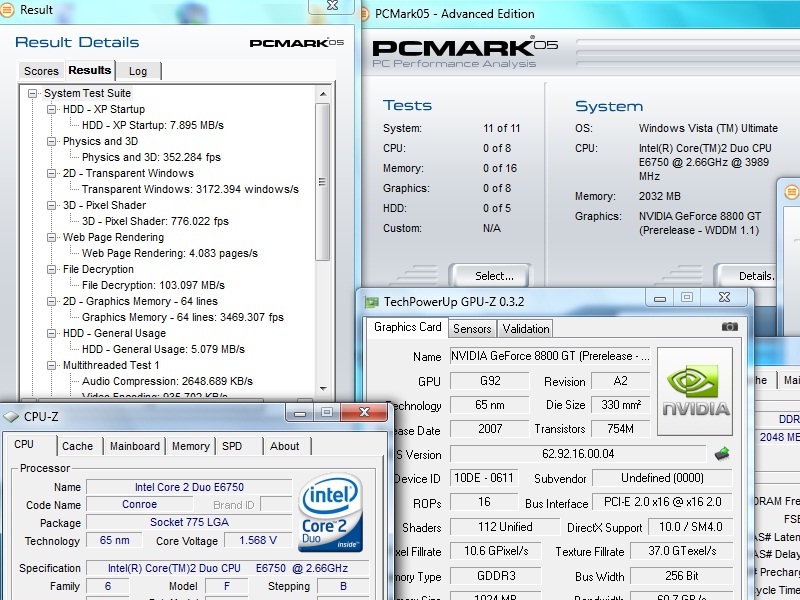Collapse the Physics and 3D node
800x600 pixels.
[51, 141]
